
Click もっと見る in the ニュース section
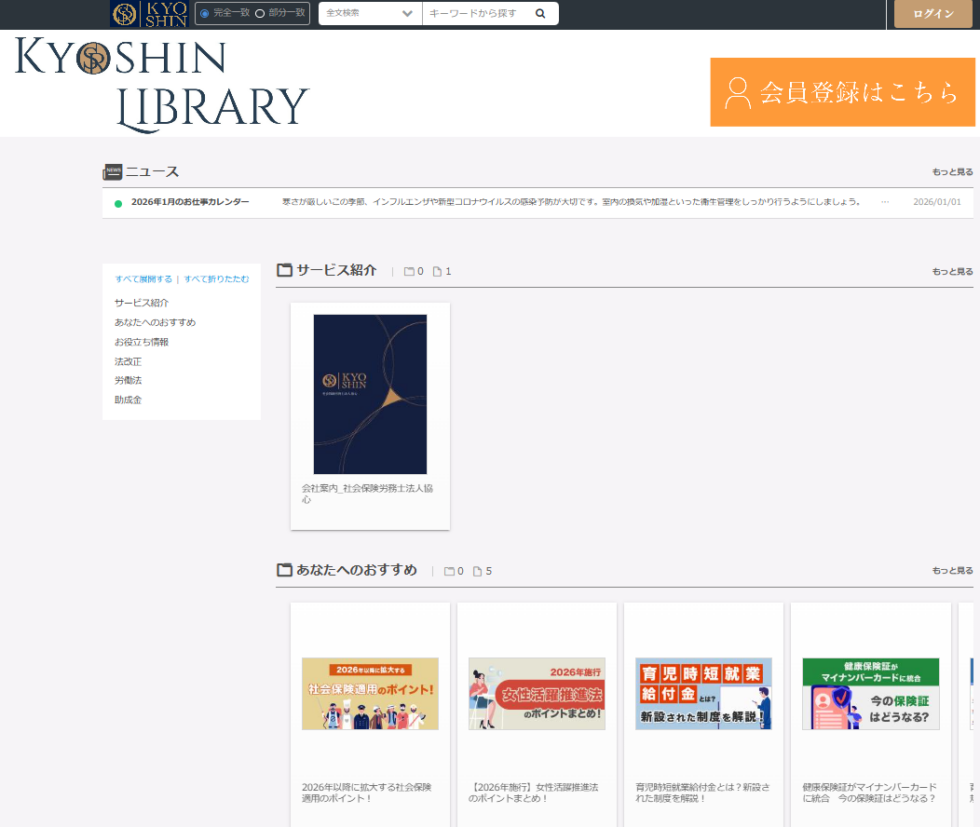(x=952, y=172)
